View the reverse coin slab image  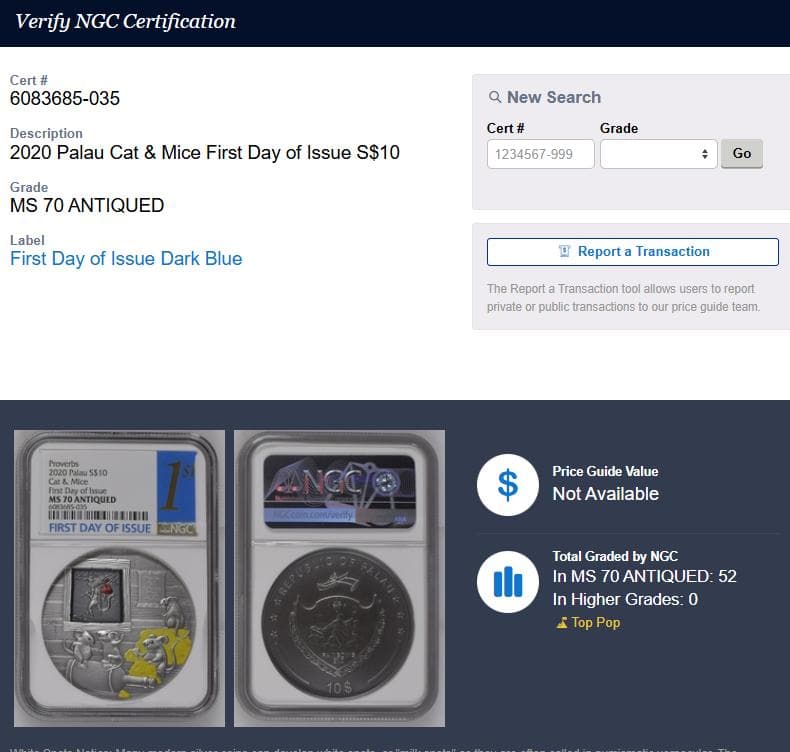click(x=339, y=577)
